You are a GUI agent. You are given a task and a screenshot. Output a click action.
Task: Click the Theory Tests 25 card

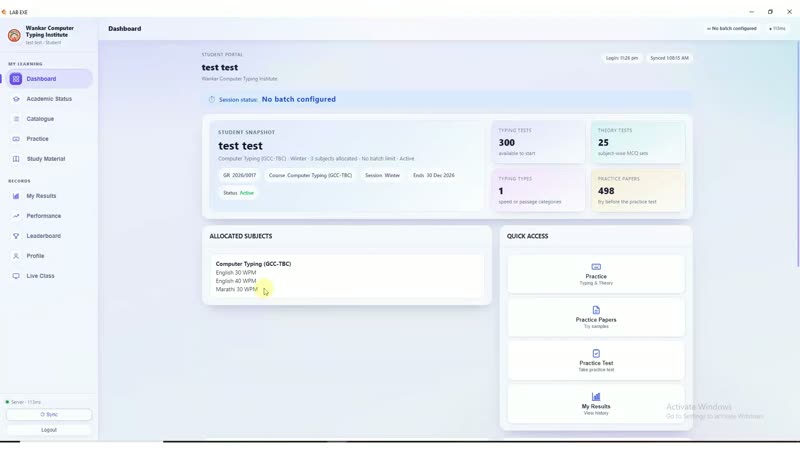coord(638,142)
